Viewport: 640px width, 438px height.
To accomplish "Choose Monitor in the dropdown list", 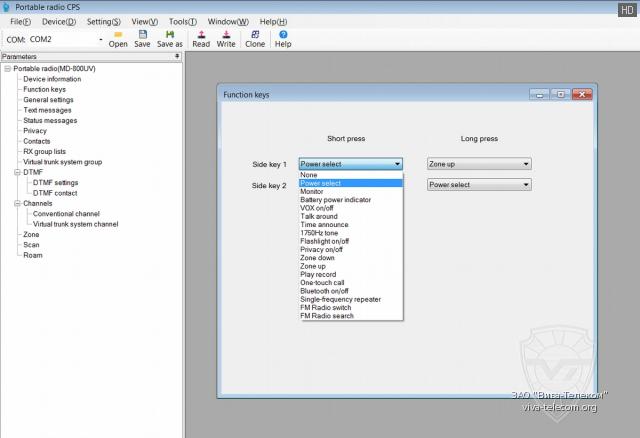I will pos(351,191).
